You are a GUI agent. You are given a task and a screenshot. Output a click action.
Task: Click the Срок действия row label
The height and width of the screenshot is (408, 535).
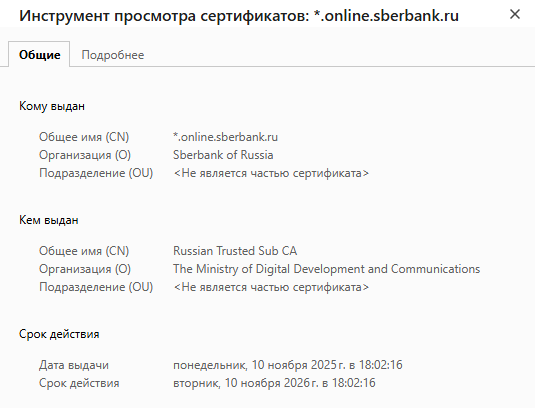tap(79, 383)
